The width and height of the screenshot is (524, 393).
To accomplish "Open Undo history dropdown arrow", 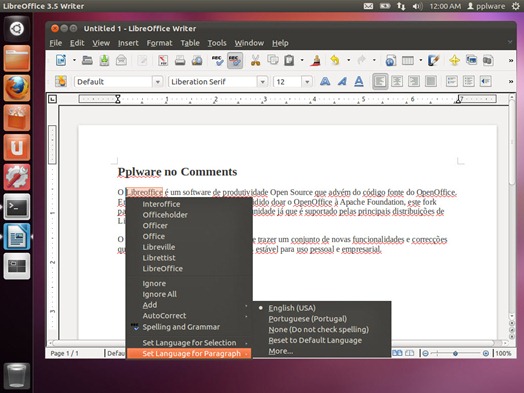I will [349, 60].
